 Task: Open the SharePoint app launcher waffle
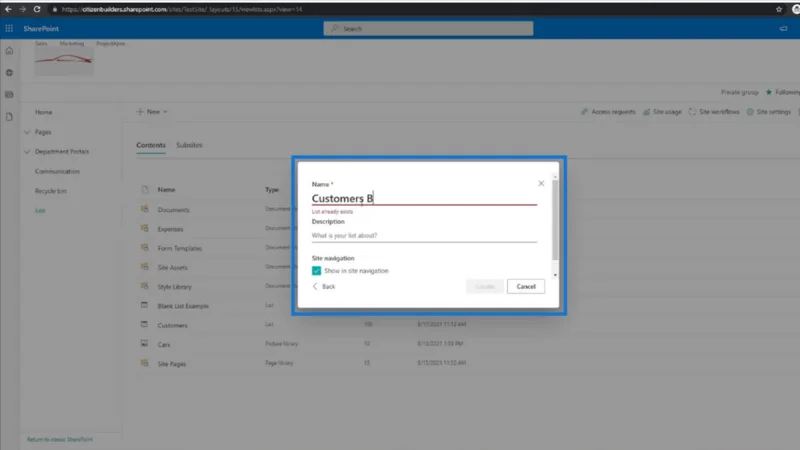click(x=9, y=29)
